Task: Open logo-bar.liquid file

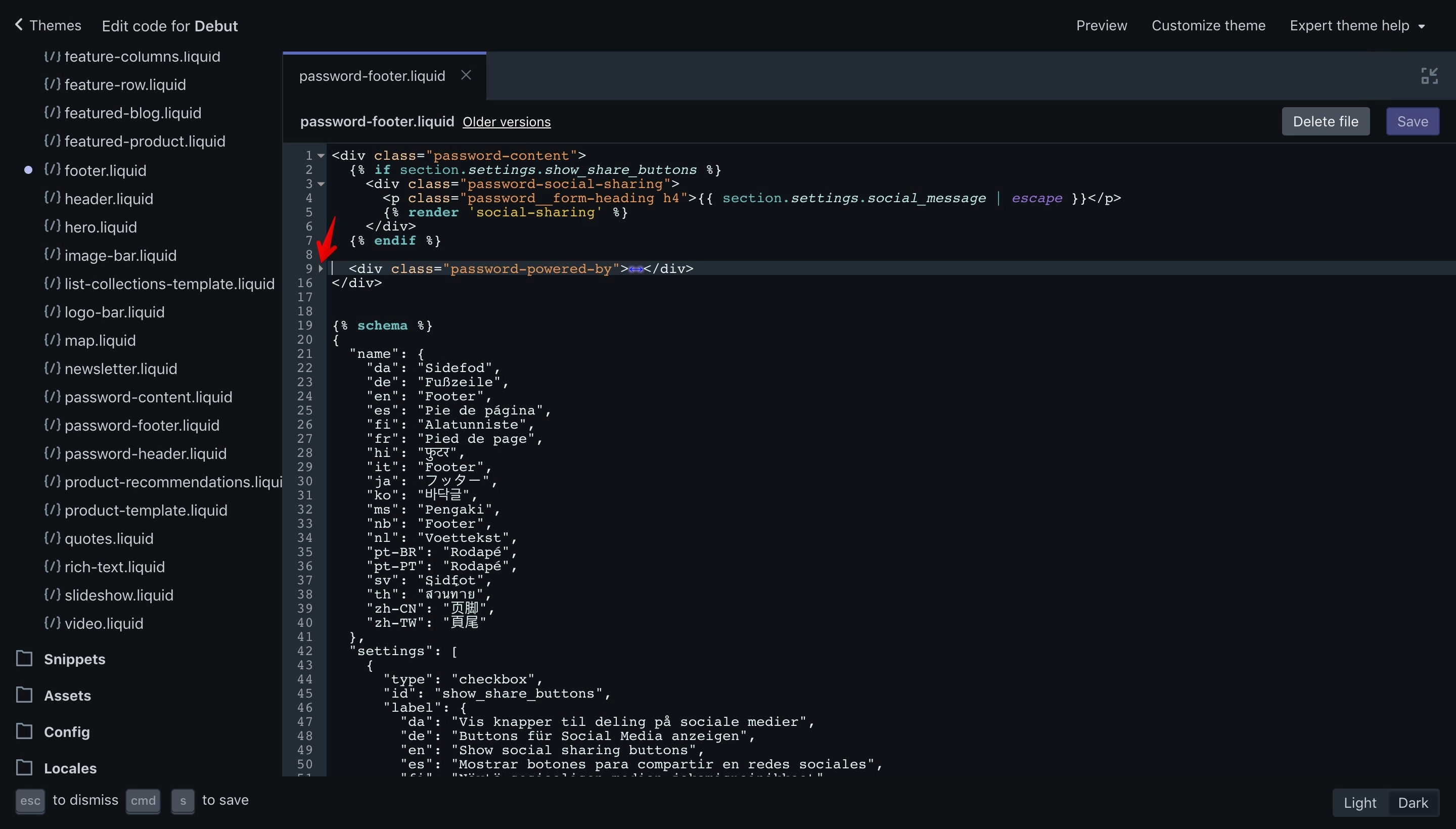Action: [114, 312]
